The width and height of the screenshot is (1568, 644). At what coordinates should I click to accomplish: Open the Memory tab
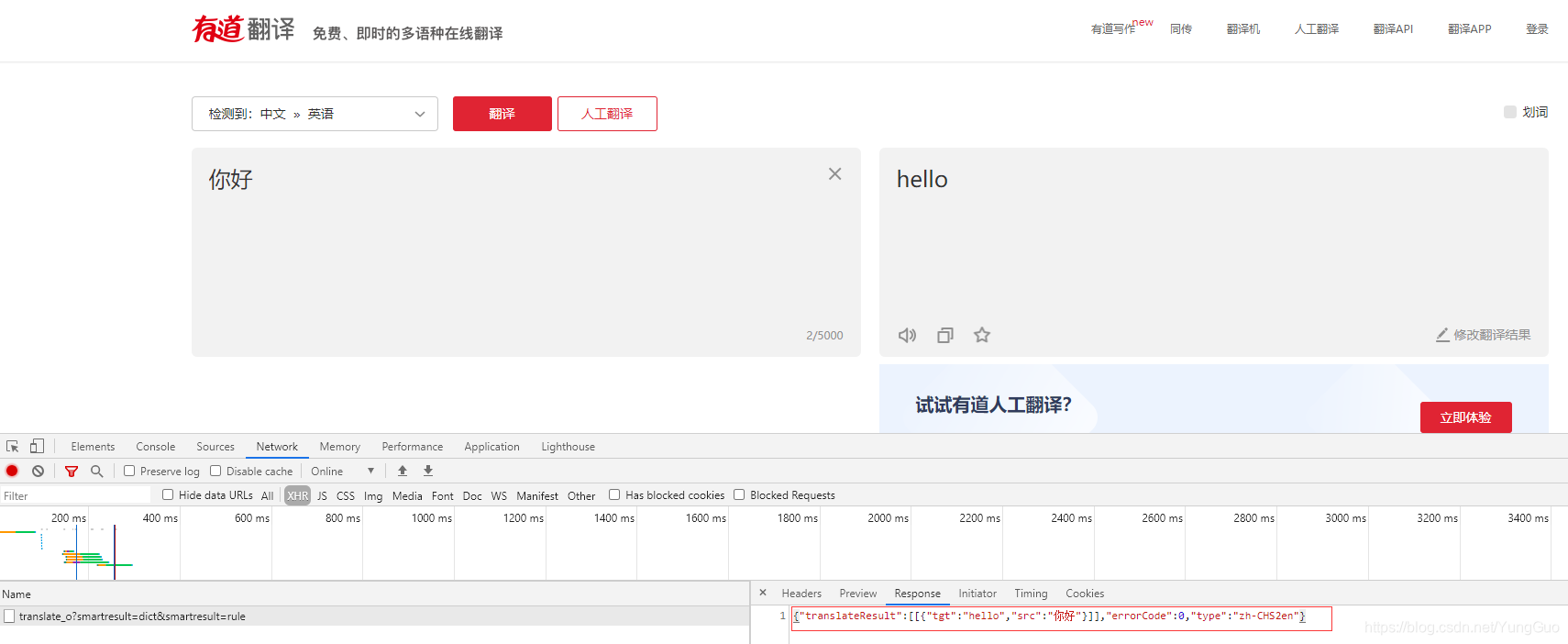pos(340,447)
